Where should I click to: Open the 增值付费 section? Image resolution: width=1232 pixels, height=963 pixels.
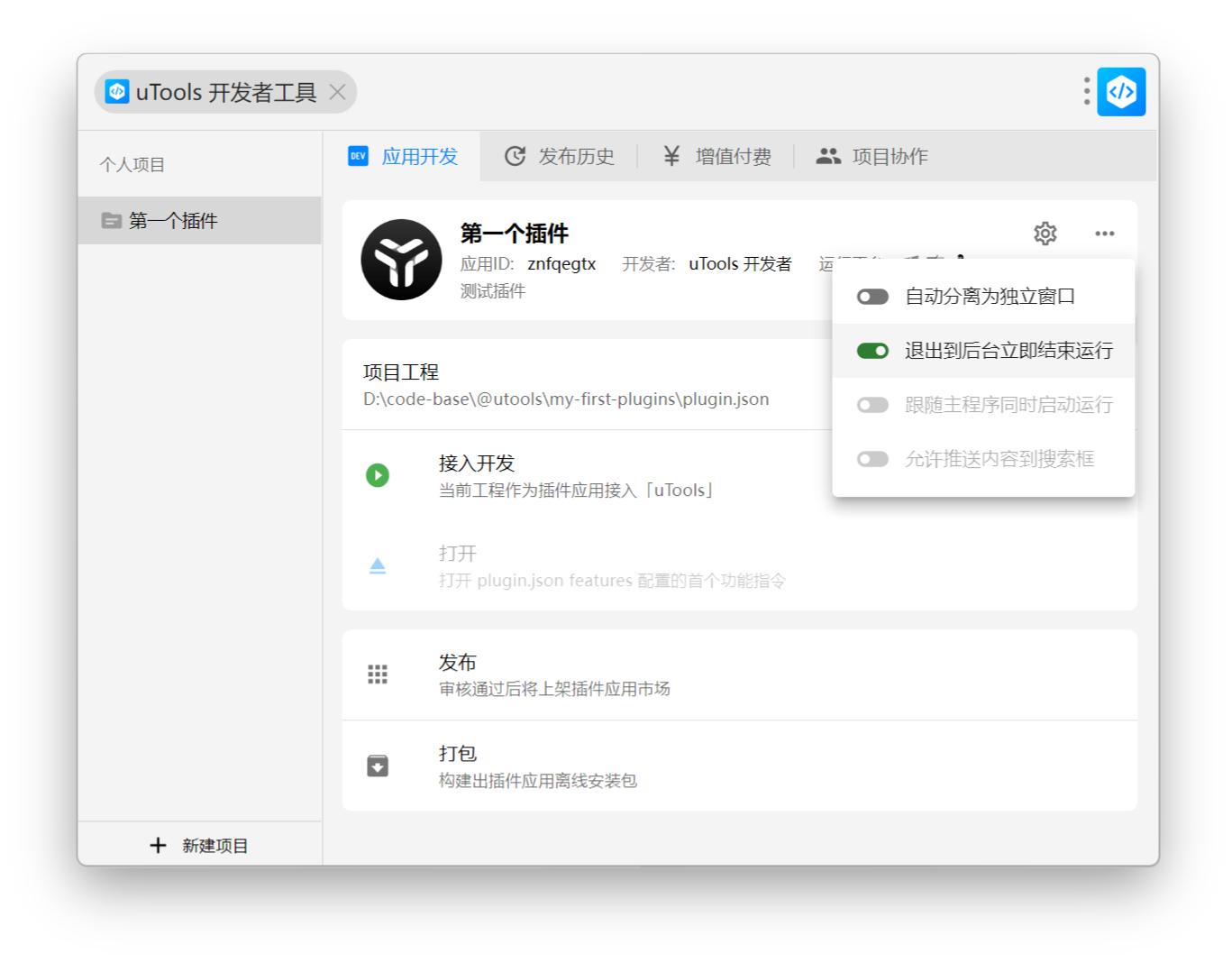[717, 156]
